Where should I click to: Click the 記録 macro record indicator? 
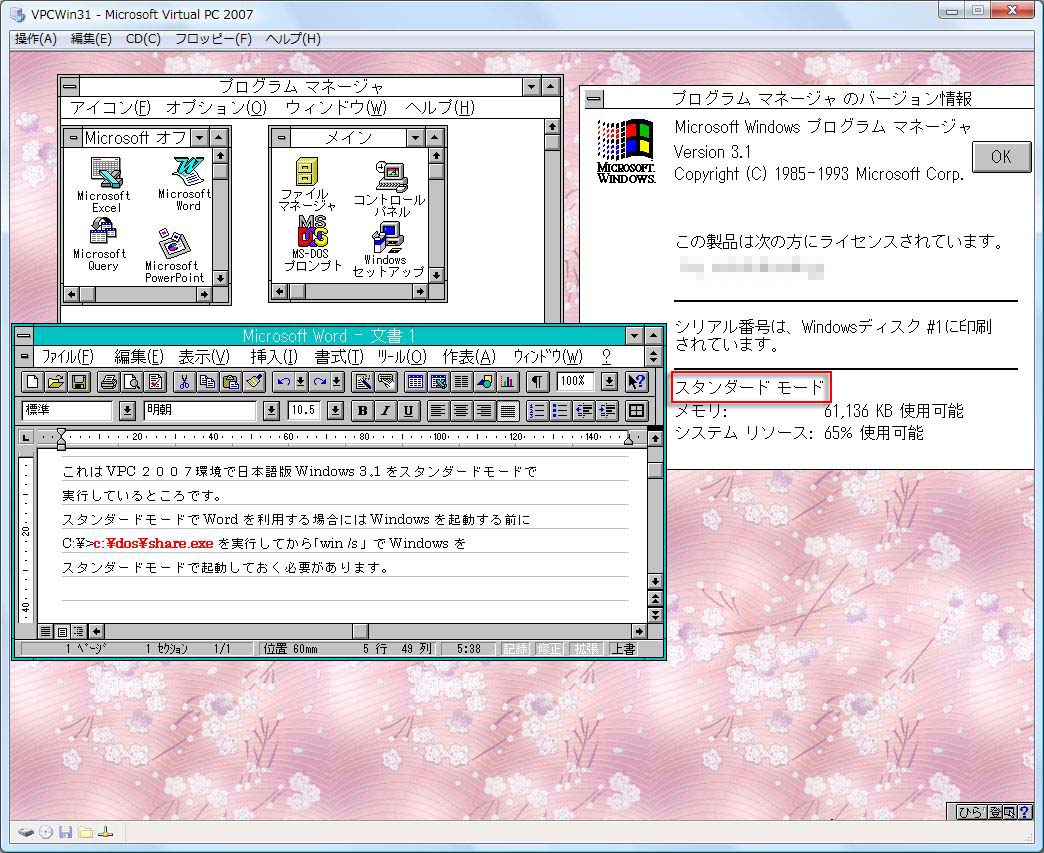(515, 649)
